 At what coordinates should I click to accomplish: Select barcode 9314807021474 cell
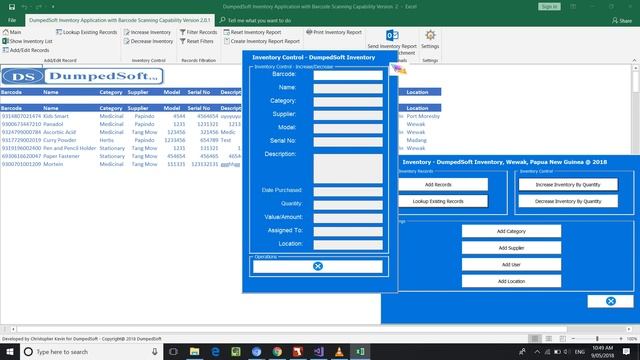click(21, 116)
